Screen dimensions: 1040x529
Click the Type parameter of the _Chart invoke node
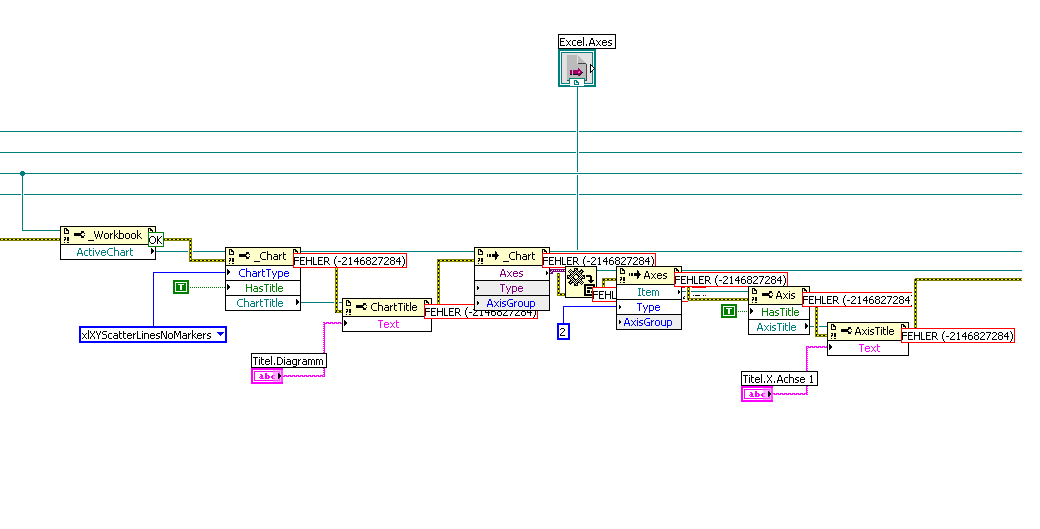pos(511,288)
